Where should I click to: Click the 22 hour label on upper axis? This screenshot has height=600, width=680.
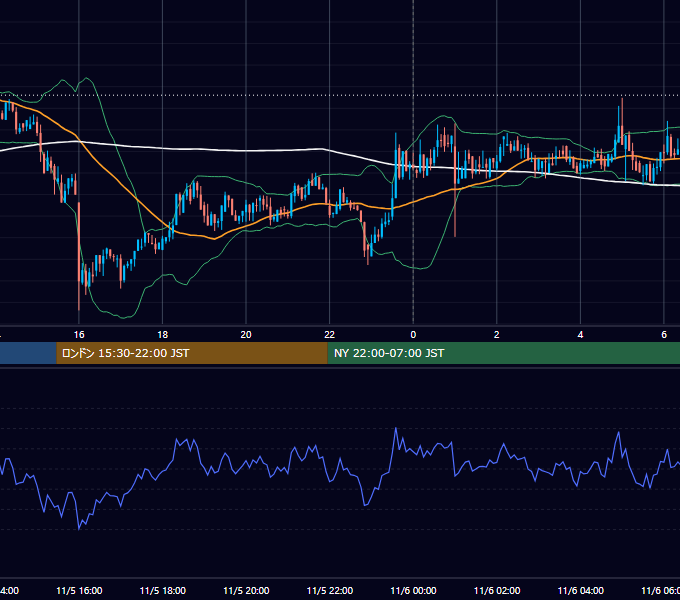[330, 335]
